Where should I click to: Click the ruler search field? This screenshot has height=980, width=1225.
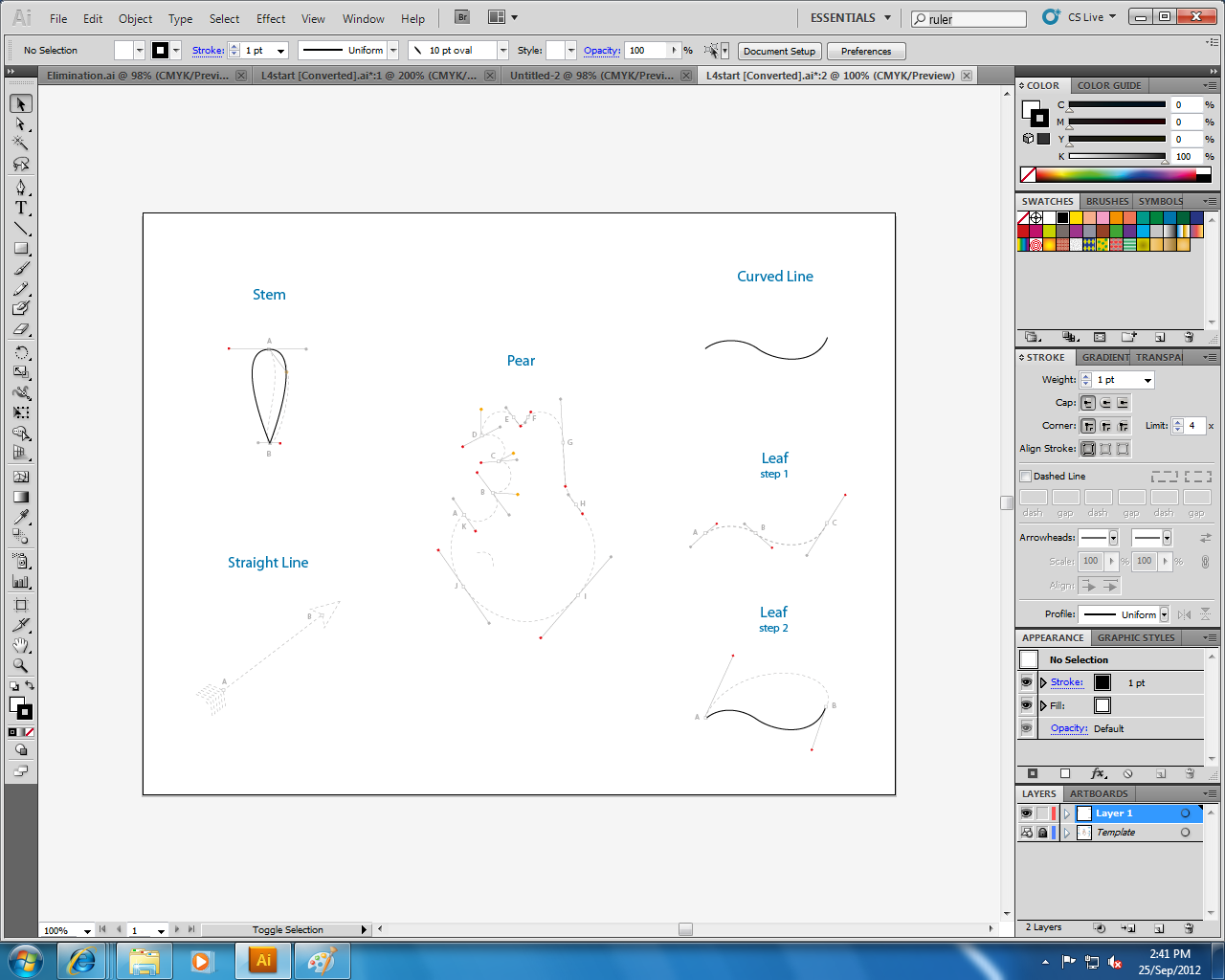click(x=967, y=17)
